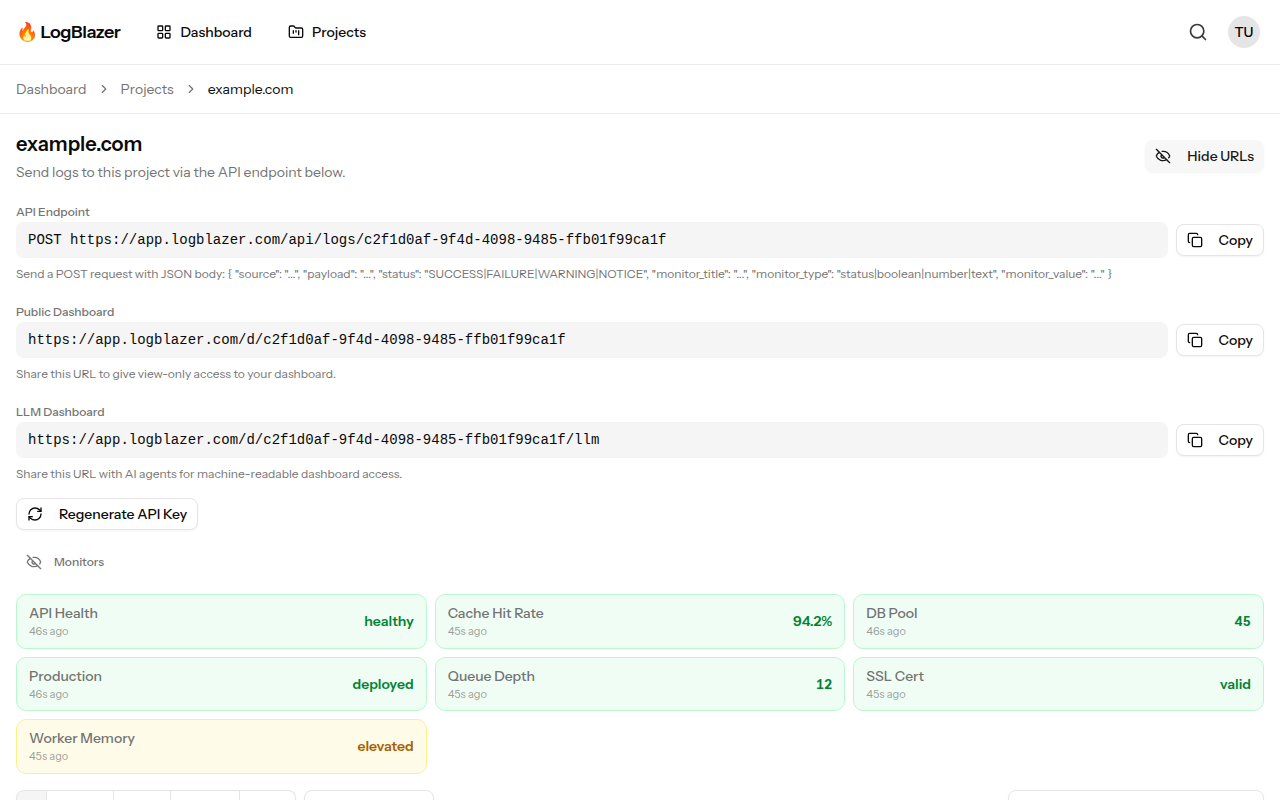Open the API Health monitor card
Image resolution: width=1280 pixels, height=800 pixels.
pos(221,622)
